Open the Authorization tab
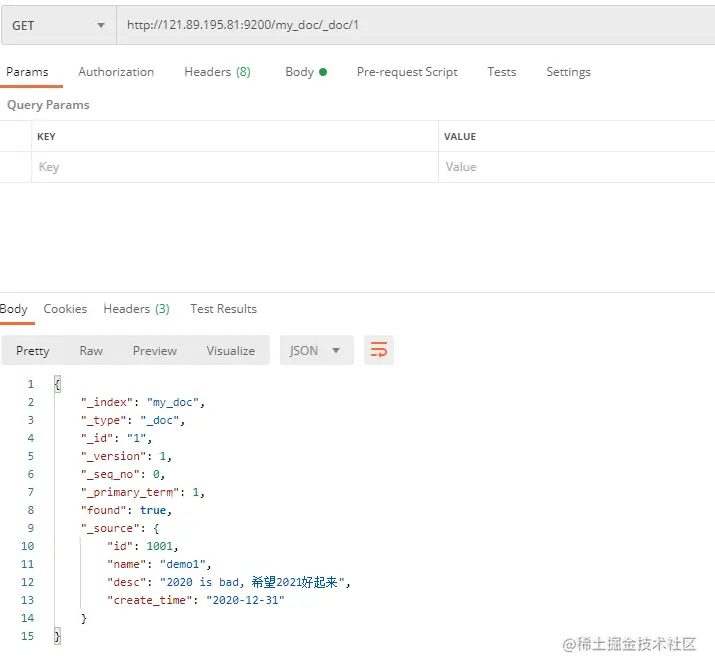Image resolution: width=715 pixels, height=671 pixels. (x=116, y=72)
